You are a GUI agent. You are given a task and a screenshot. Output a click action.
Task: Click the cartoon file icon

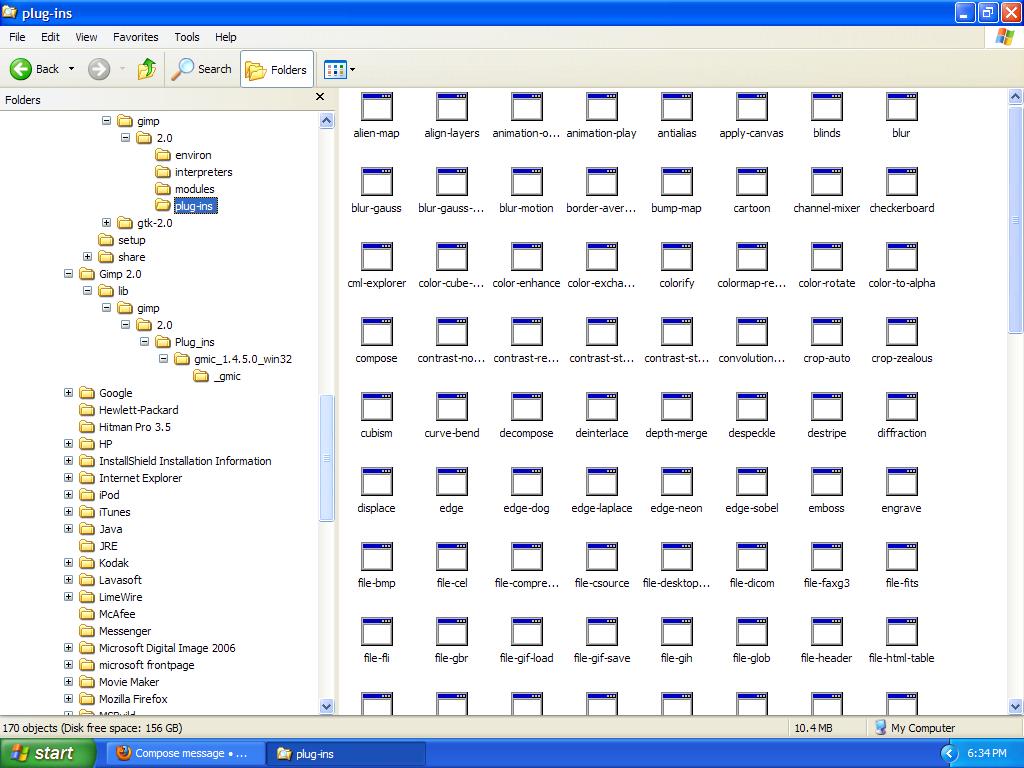pos(752,182)
